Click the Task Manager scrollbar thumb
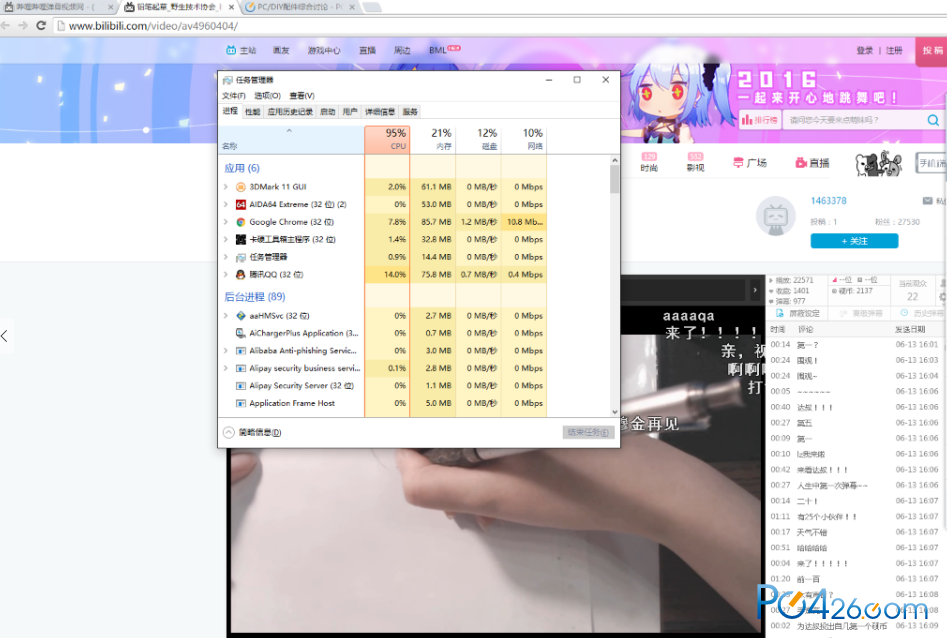The height and width of the screenshot is (638, 947). pyautogui.click(x=615, y=179)
